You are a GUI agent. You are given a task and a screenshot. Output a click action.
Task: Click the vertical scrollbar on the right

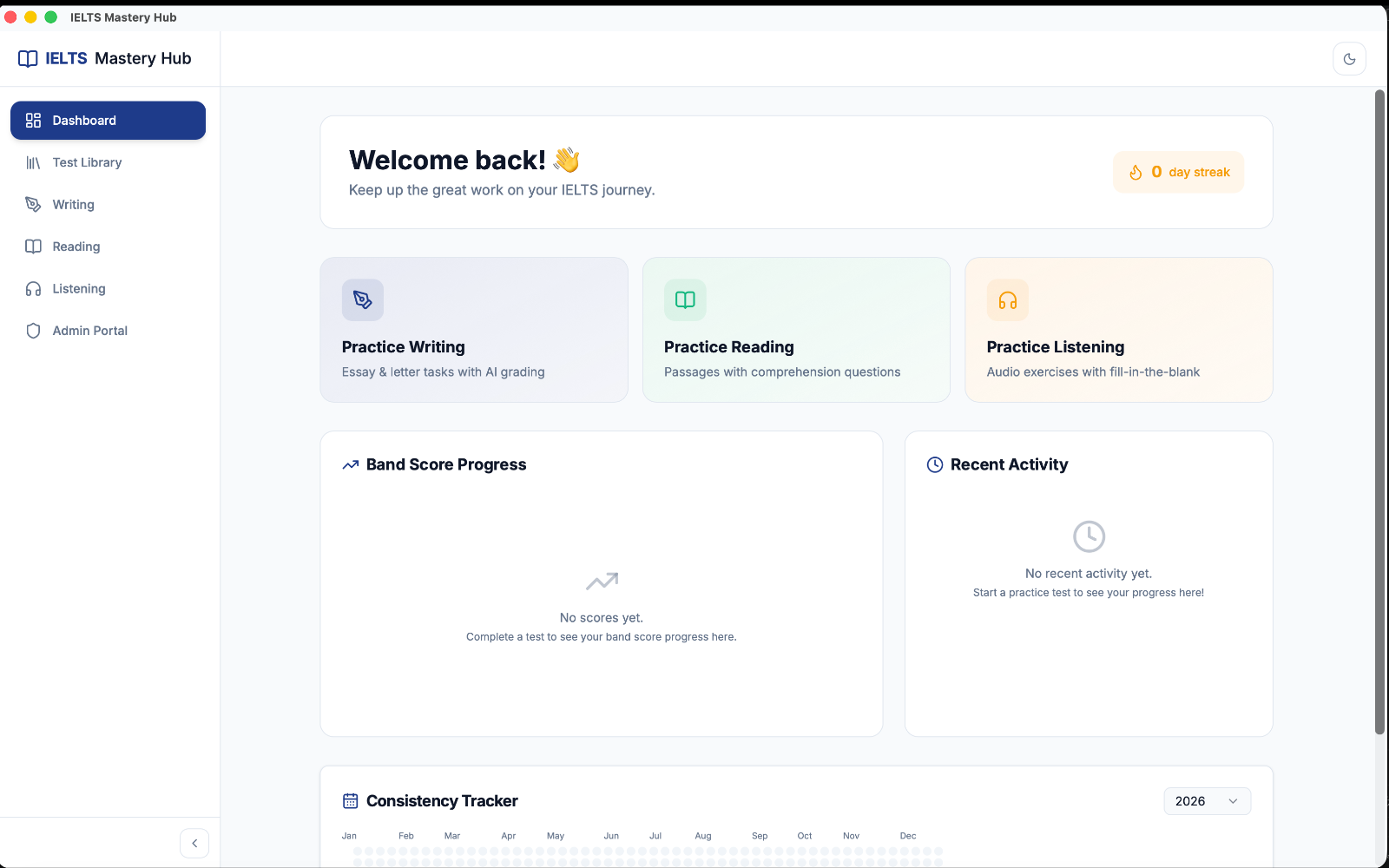coord(1379,412)
